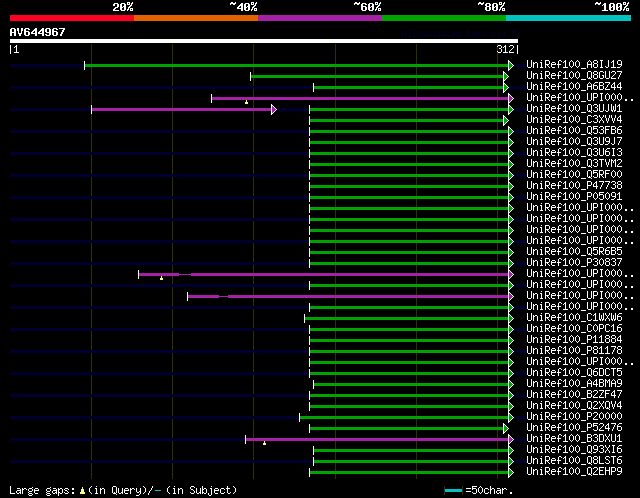The width and height of the screenshot is (640, 498).
Task: Click the green alignment bar for Q6DCT5
Action: click(410, 373)
